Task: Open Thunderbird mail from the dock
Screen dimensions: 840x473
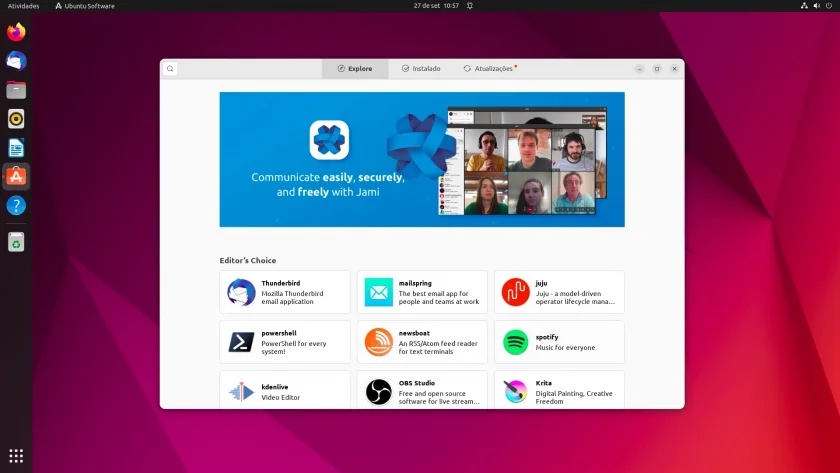Action: pos(16,61)
